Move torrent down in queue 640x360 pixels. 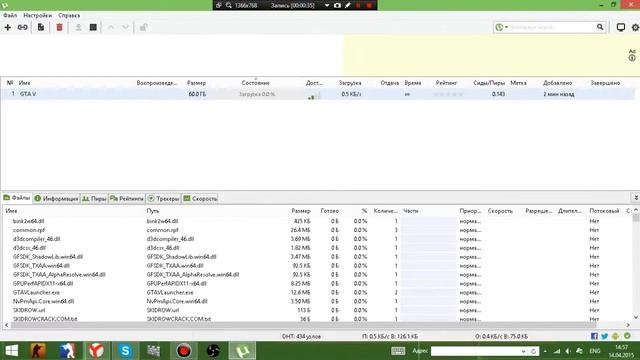coord(125,27)
